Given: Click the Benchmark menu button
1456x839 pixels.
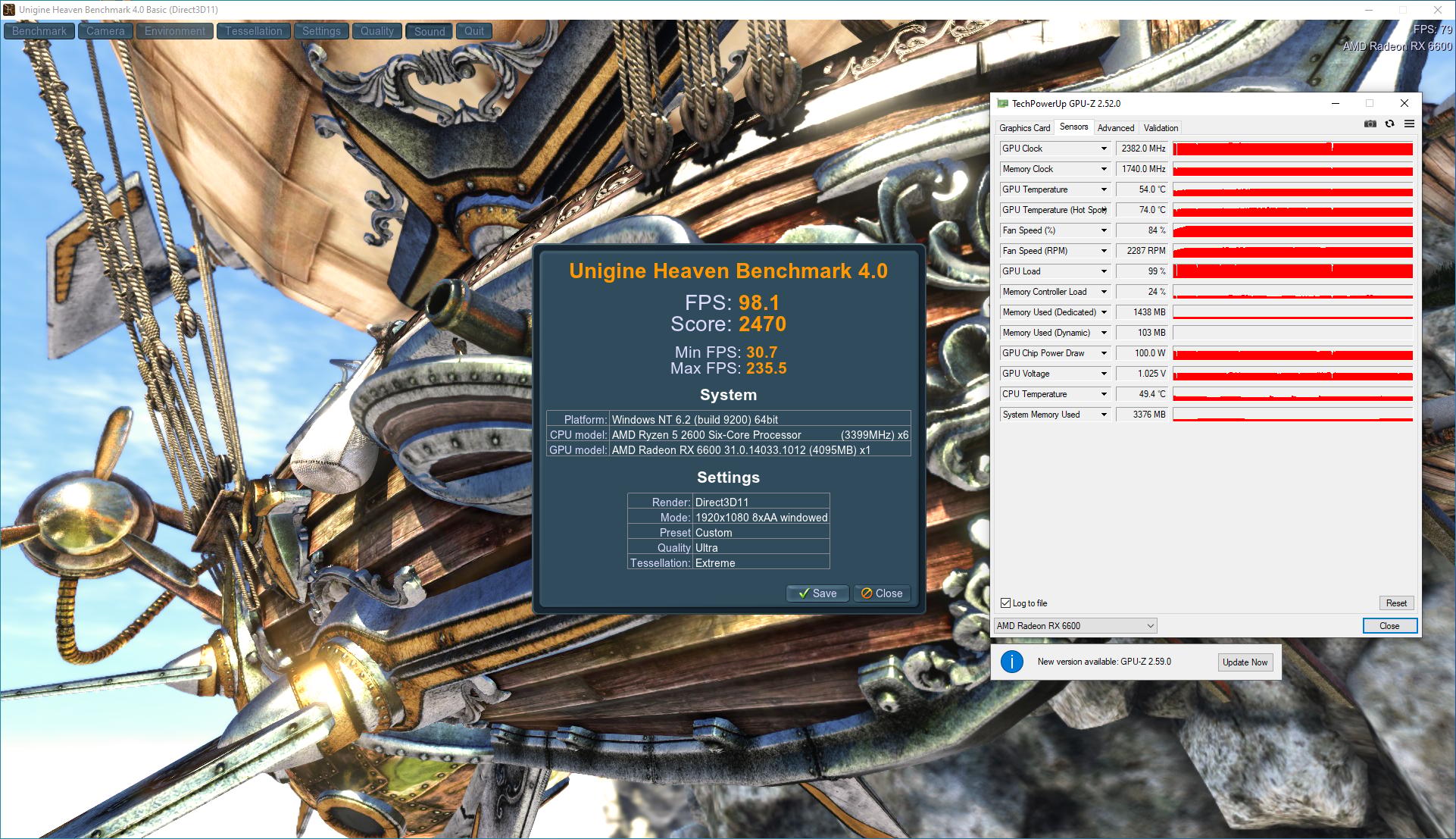Looking at the screenshot, I should coord(39,31).
